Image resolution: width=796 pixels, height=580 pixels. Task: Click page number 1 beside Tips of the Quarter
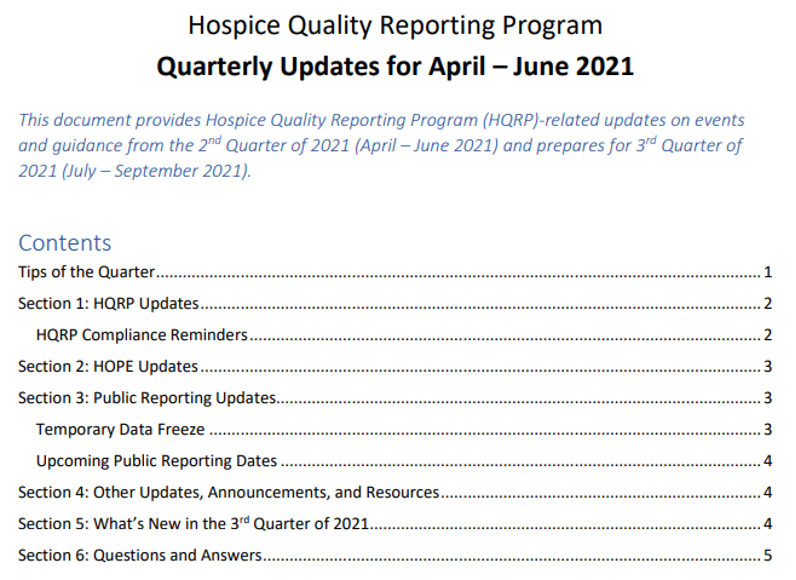coord(767,272)
